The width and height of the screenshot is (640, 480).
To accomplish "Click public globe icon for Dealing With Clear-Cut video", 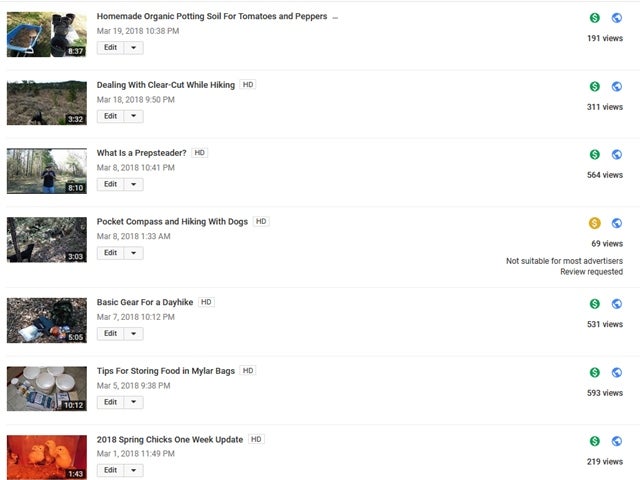I will coord(617,86).
